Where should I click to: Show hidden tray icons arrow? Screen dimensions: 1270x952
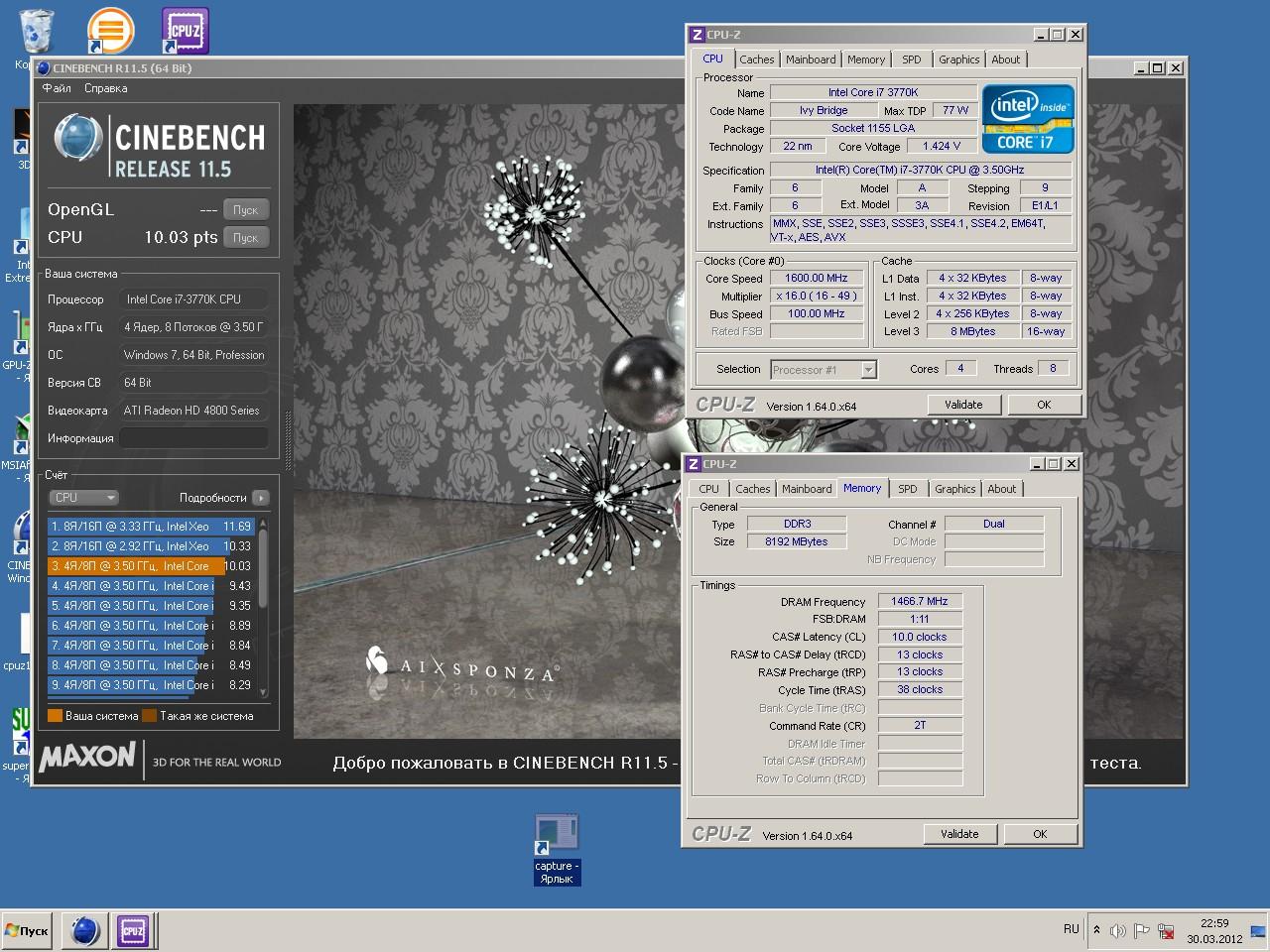point(1096,930)
